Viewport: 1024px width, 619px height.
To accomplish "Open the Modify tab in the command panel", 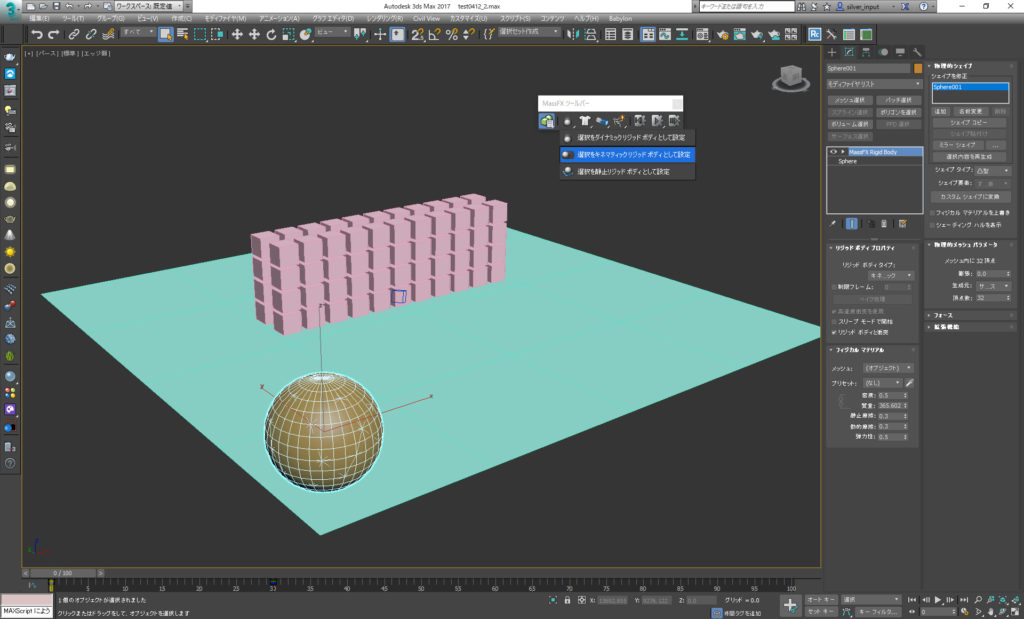I will tap(850, 52).
